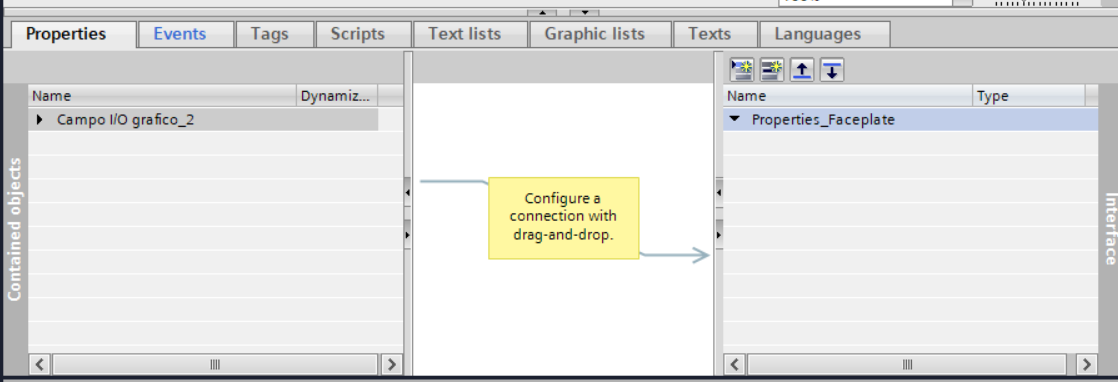The image size is (1118, 382).
Task: Click Interface pane scrollbar right arrow
Action: 1087,364
